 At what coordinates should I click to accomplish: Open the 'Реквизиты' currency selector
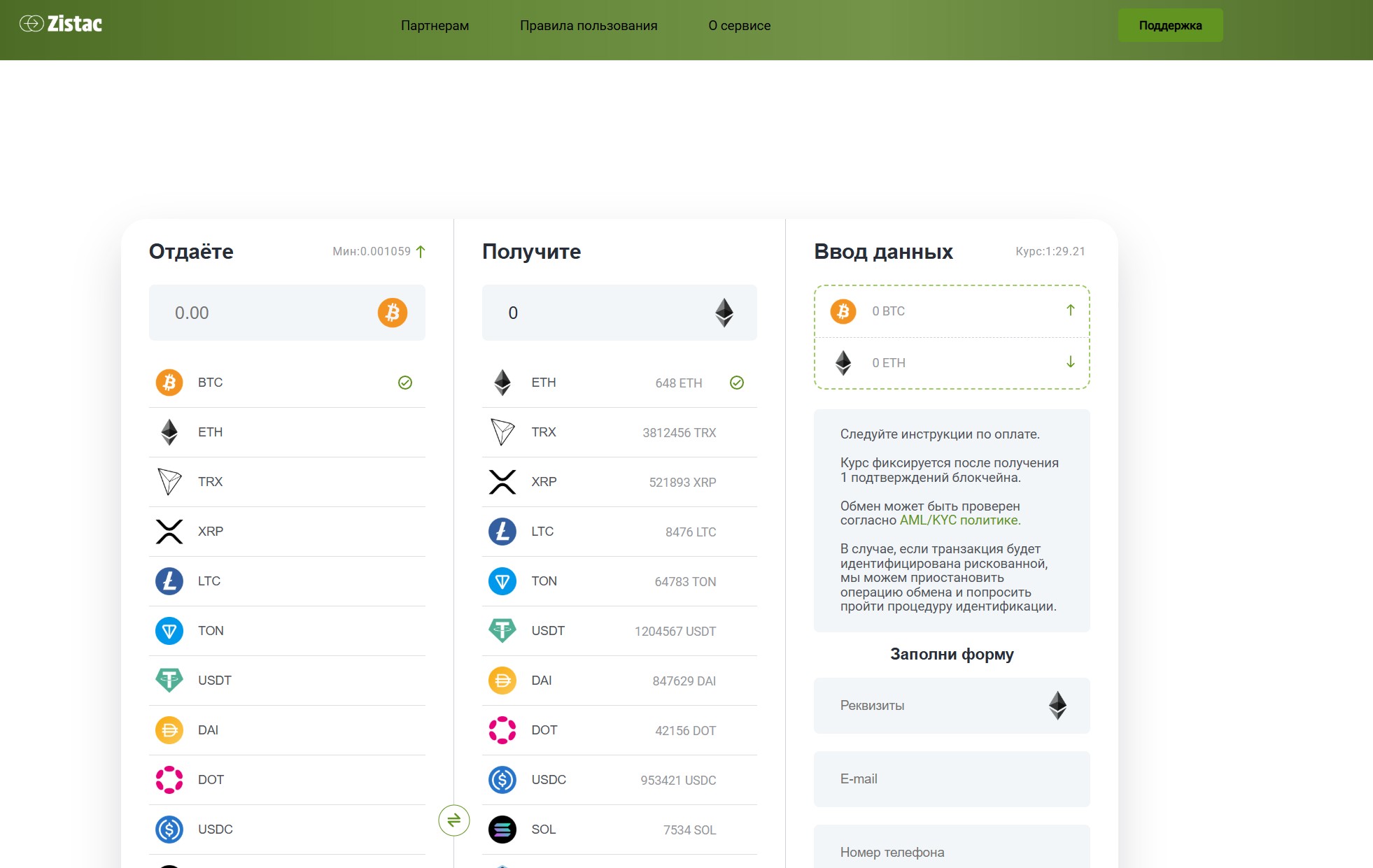pyautogui.click(x=951, y=705)
